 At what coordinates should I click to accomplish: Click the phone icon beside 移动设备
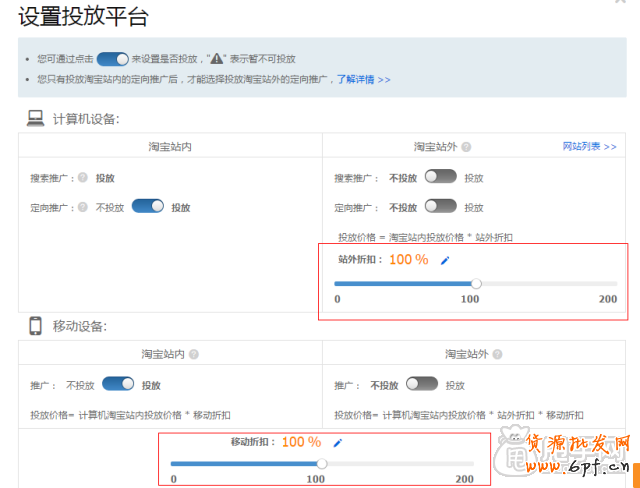tap(35, 326)
